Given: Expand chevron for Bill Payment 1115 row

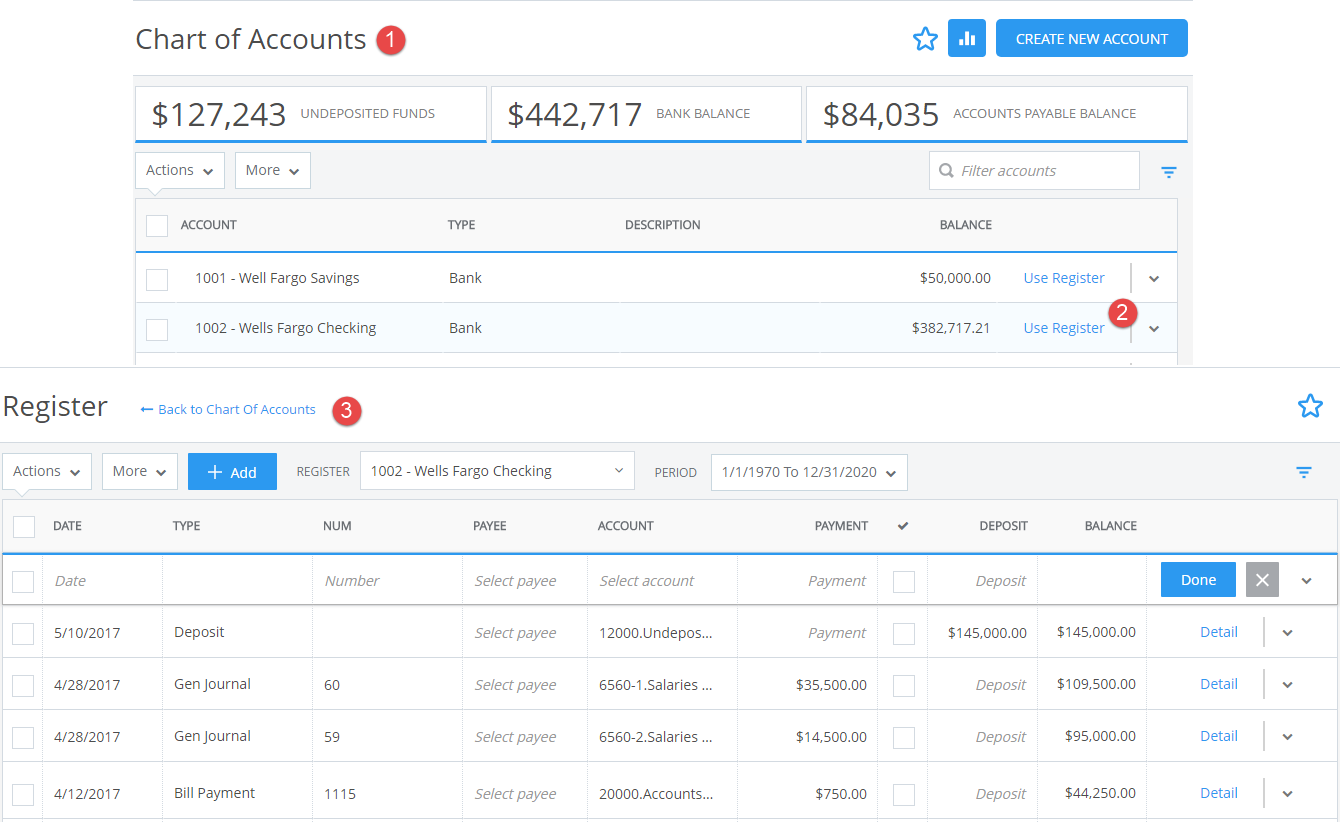Looking at the screenshot, I should [x=1288, y=794].
